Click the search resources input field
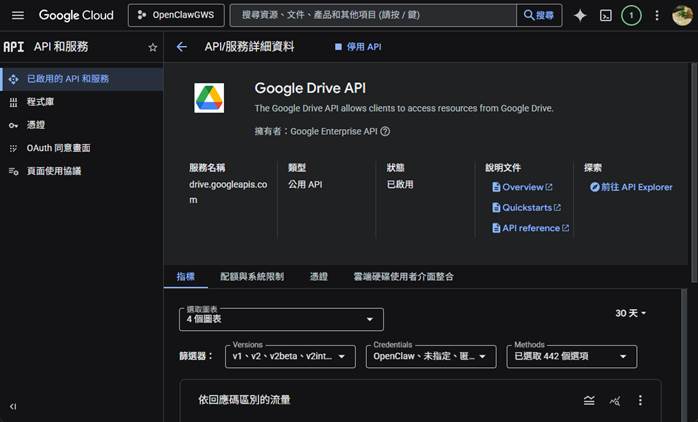The image size is (698, 422). (375, 16)
